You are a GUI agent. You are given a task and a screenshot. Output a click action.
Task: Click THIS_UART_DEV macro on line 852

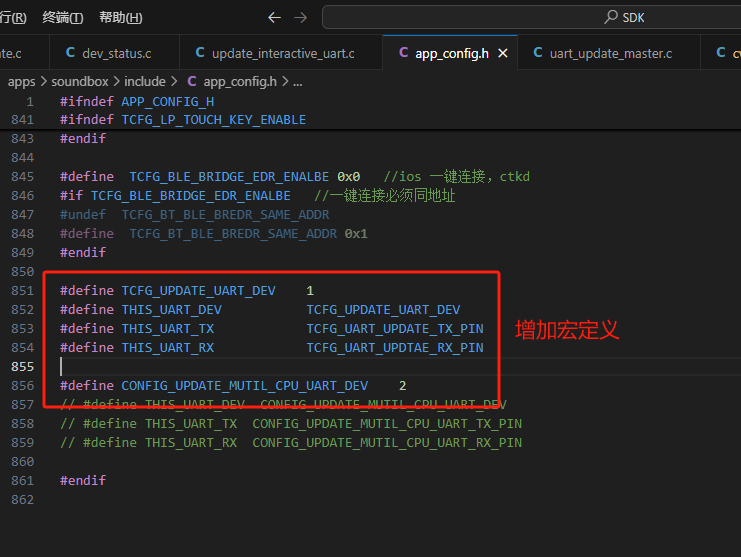(x=172, y=310)
